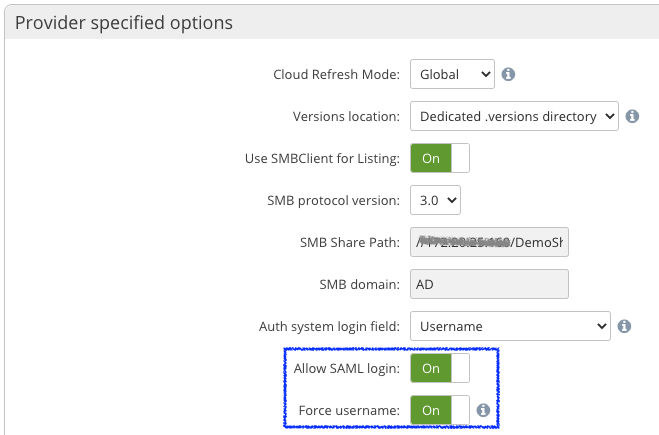Open the SMB protocol version 3.0 dropdown
Viewport: 659px width, 435px height.
point(435,200)
